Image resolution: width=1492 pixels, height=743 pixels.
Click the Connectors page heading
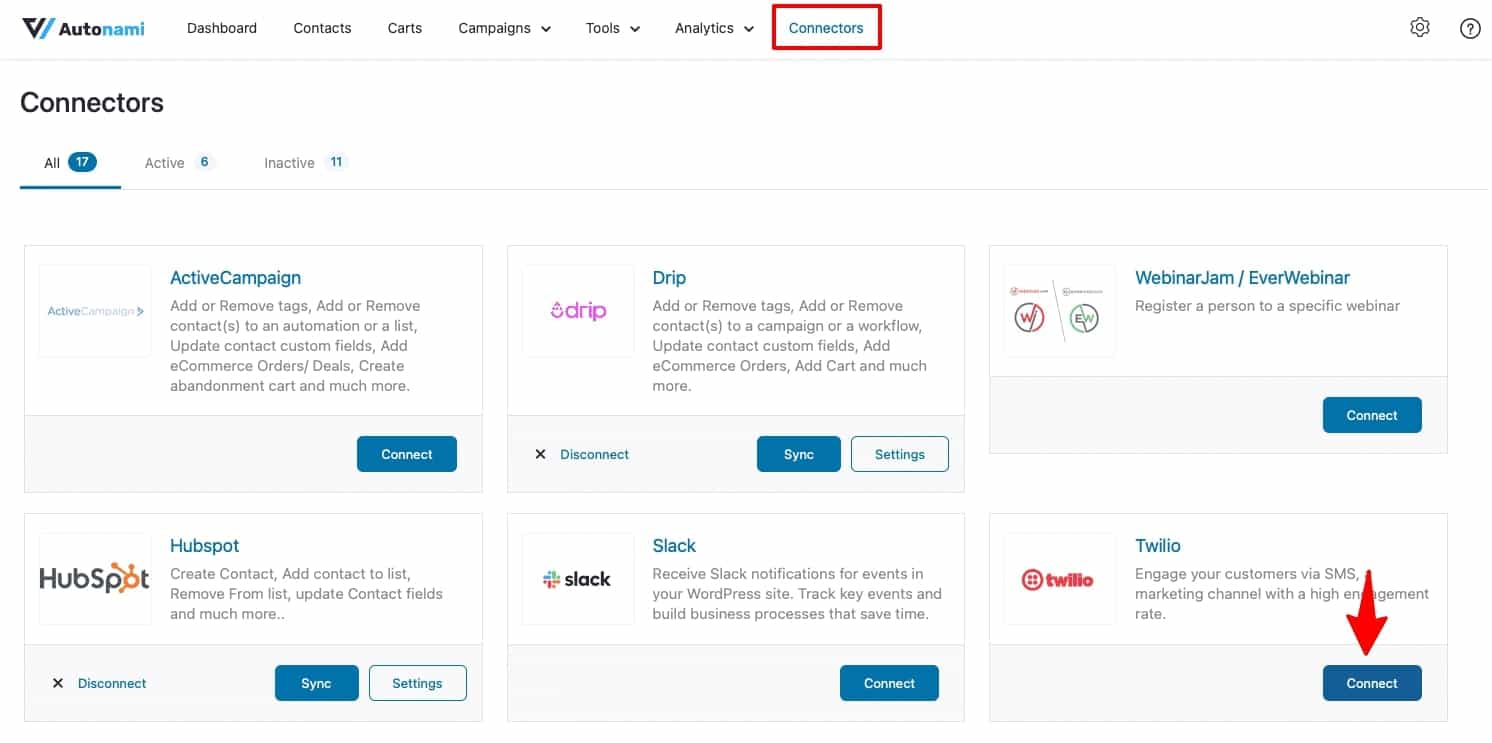pyautogui.click(x=92, y=103)
